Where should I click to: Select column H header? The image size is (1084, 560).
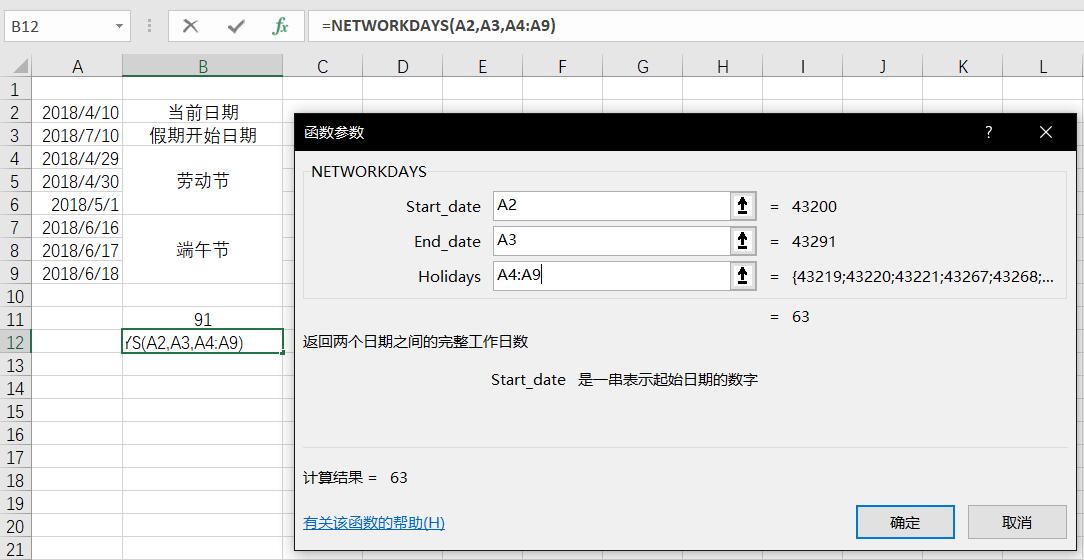tap(722, 66)
